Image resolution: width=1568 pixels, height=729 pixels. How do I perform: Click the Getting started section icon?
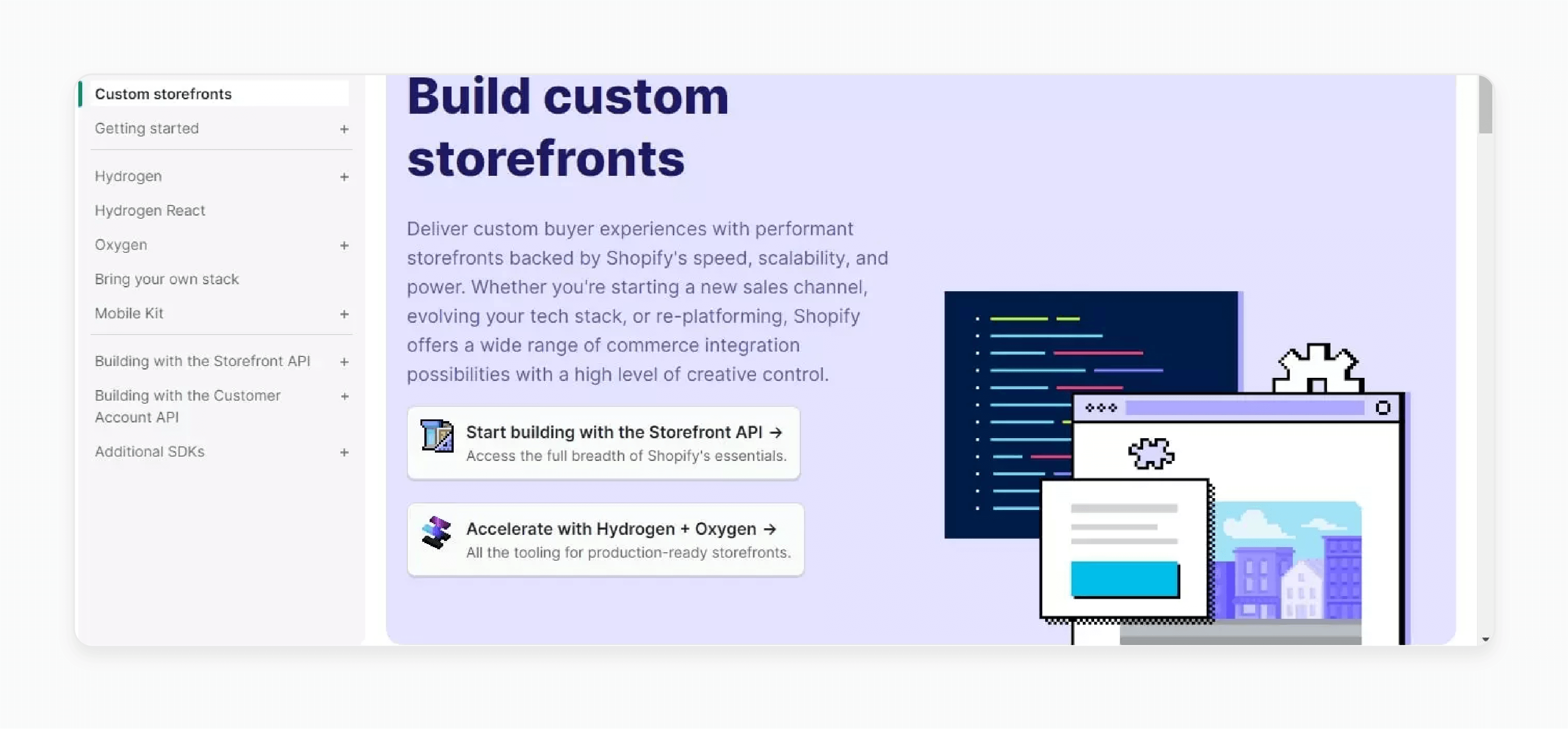(x=344, y=128)
